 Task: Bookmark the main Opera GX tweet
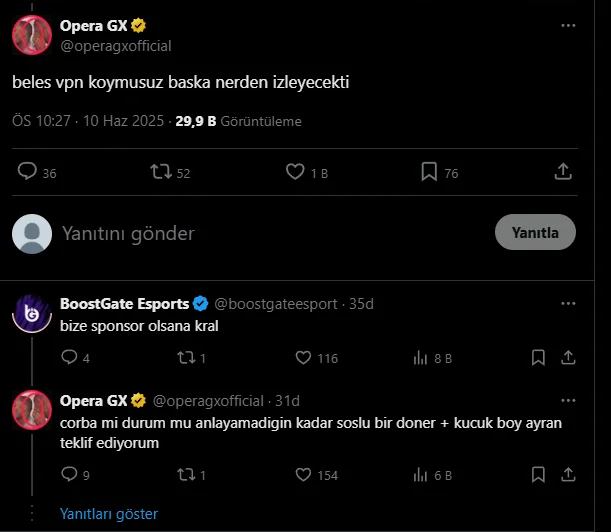pyautogui.click(x=428, y=172)
